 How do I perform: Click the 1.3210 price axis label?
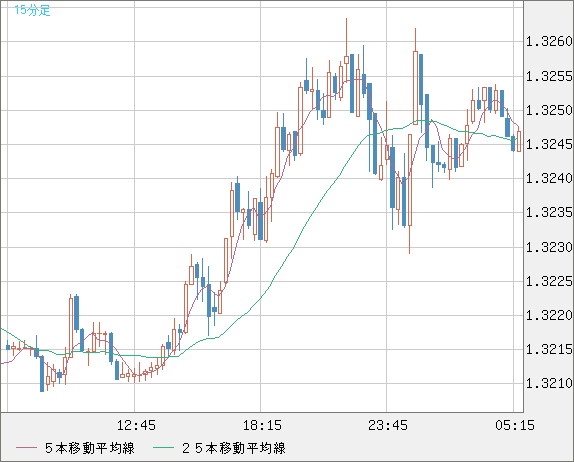tap(549, 383)
